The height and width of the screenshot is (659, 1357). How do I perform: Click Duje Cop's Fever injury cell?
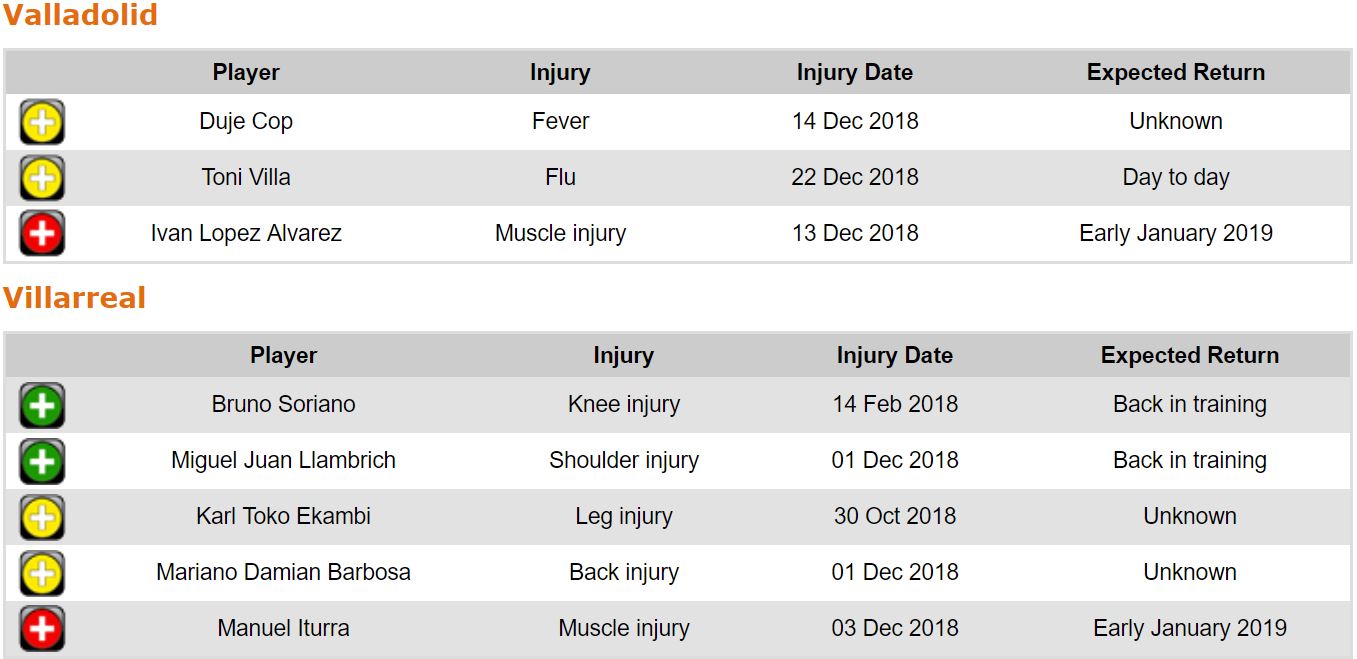pyautogui.click(x=560, y=121)
